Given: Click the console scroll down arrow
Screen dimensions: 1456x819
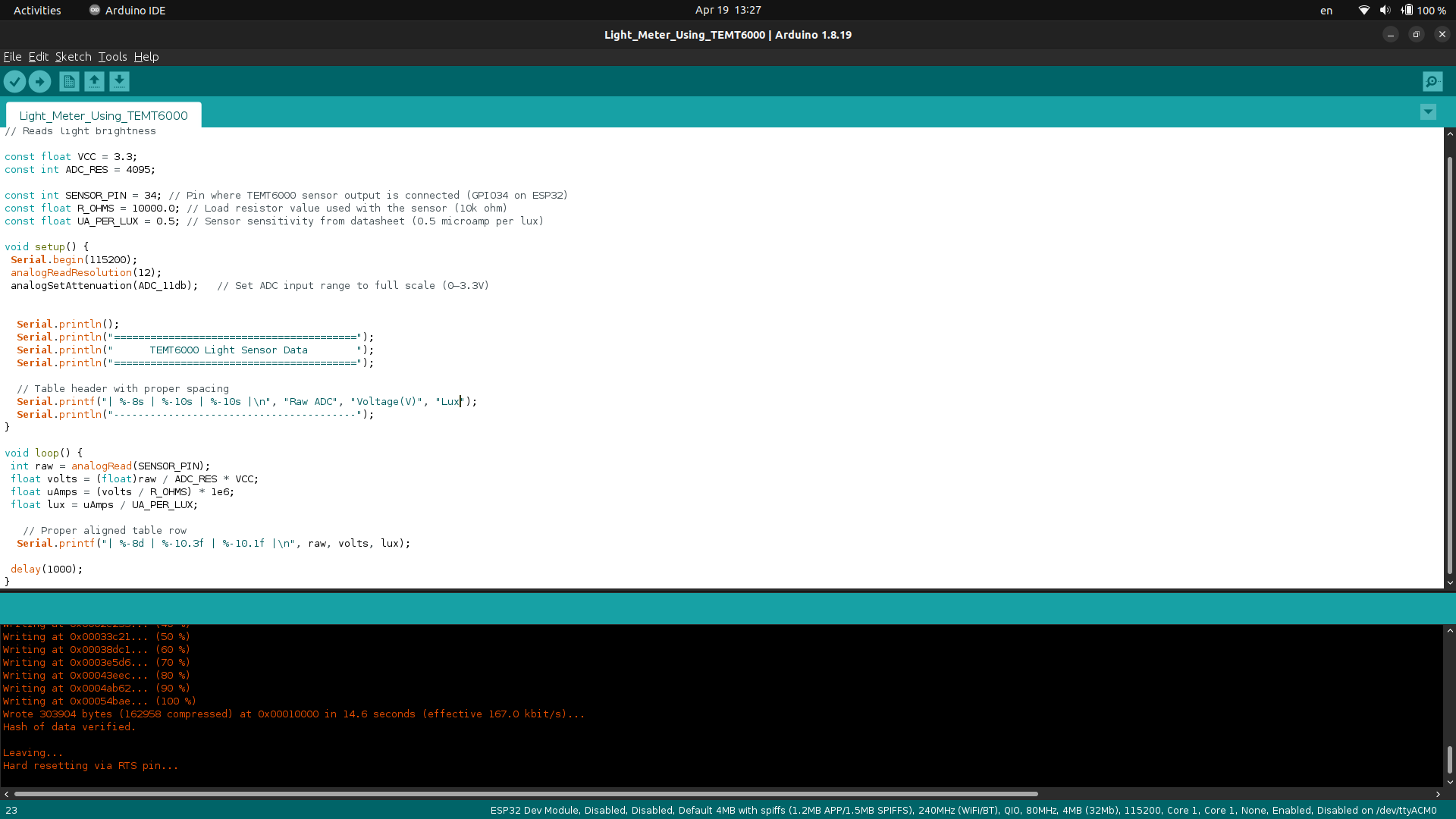Looking at the screenshot, I should pos(1449,782).
